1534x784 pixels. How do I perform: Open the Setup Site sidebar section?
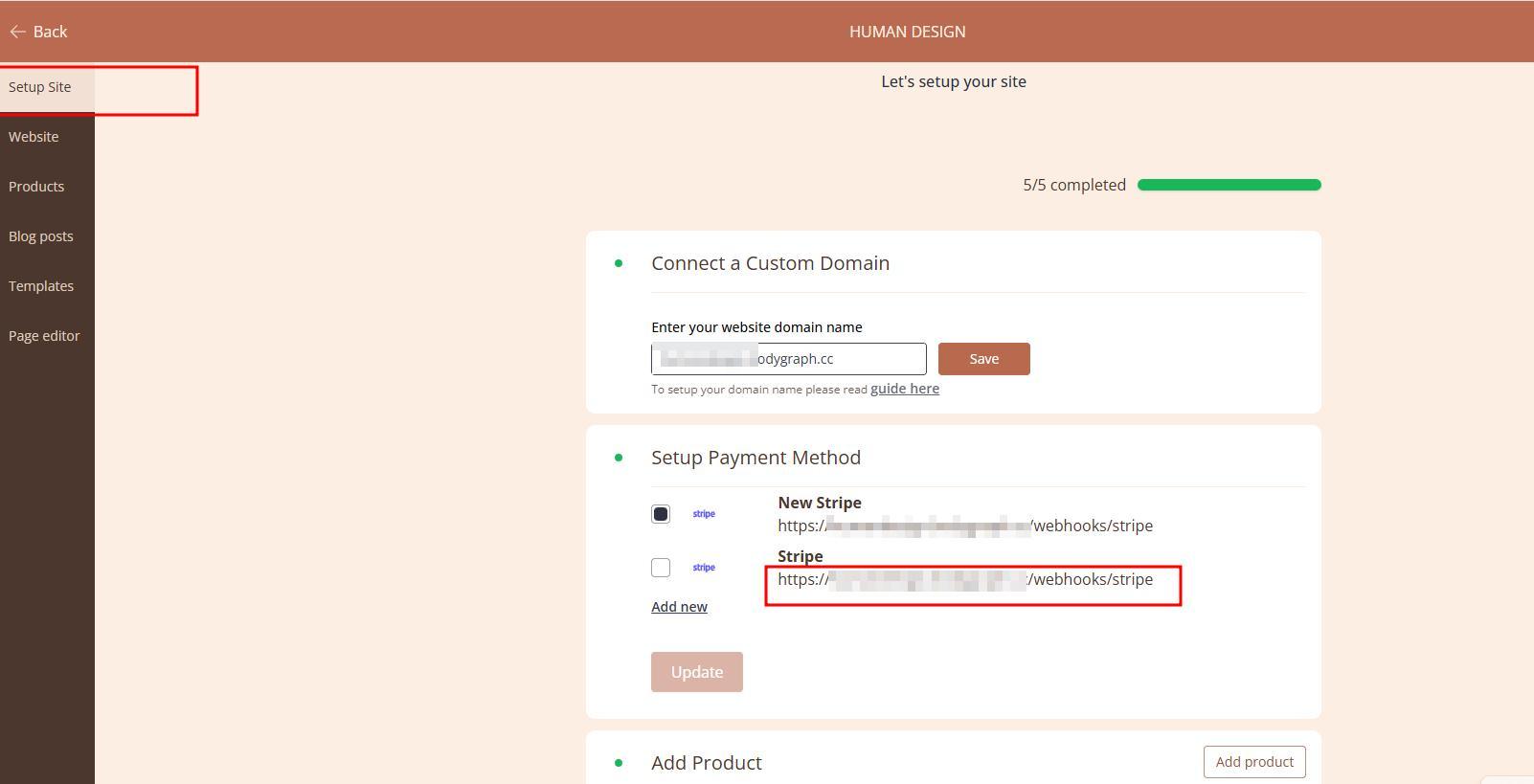tap(40, 87)
